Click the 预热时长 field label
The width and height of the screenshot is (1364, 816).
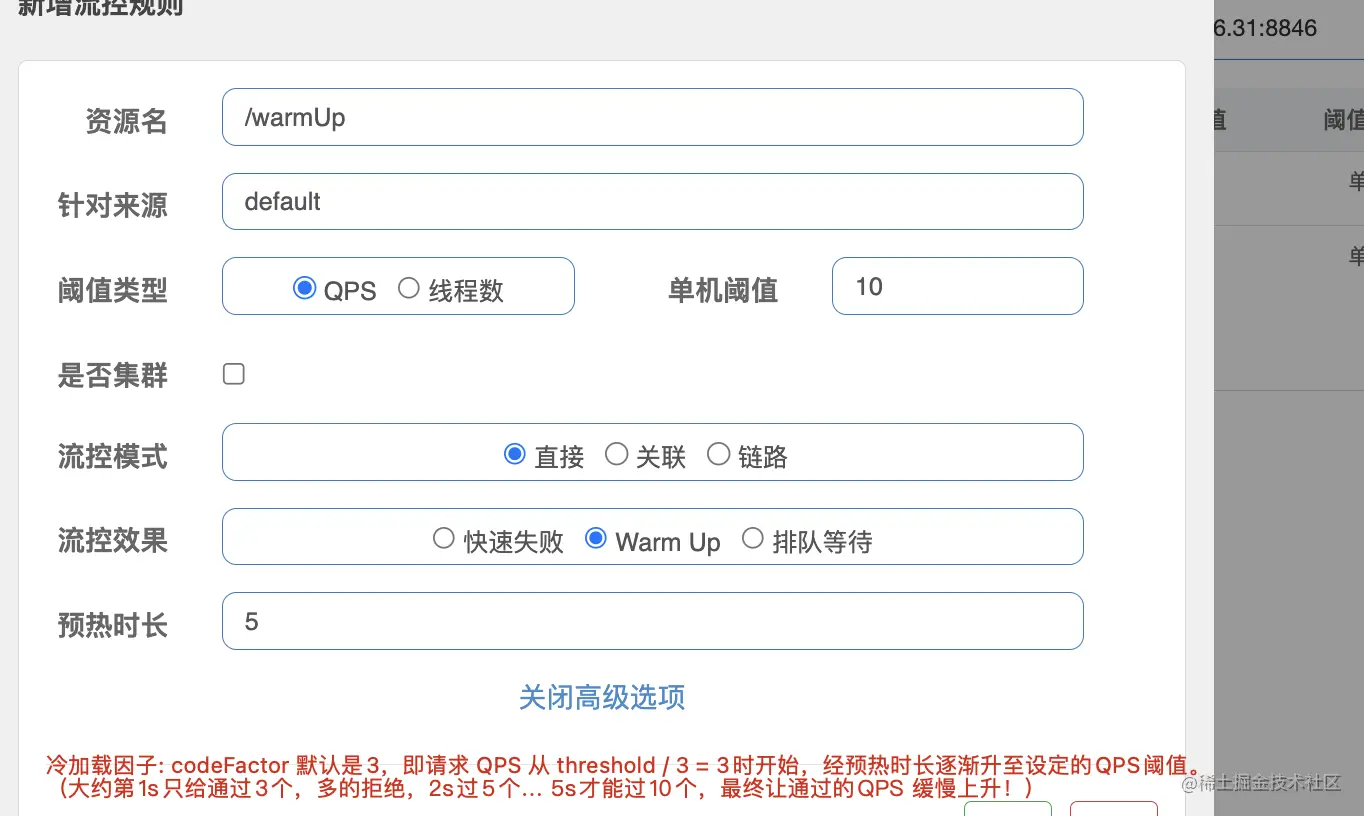[x=112, y=626]
